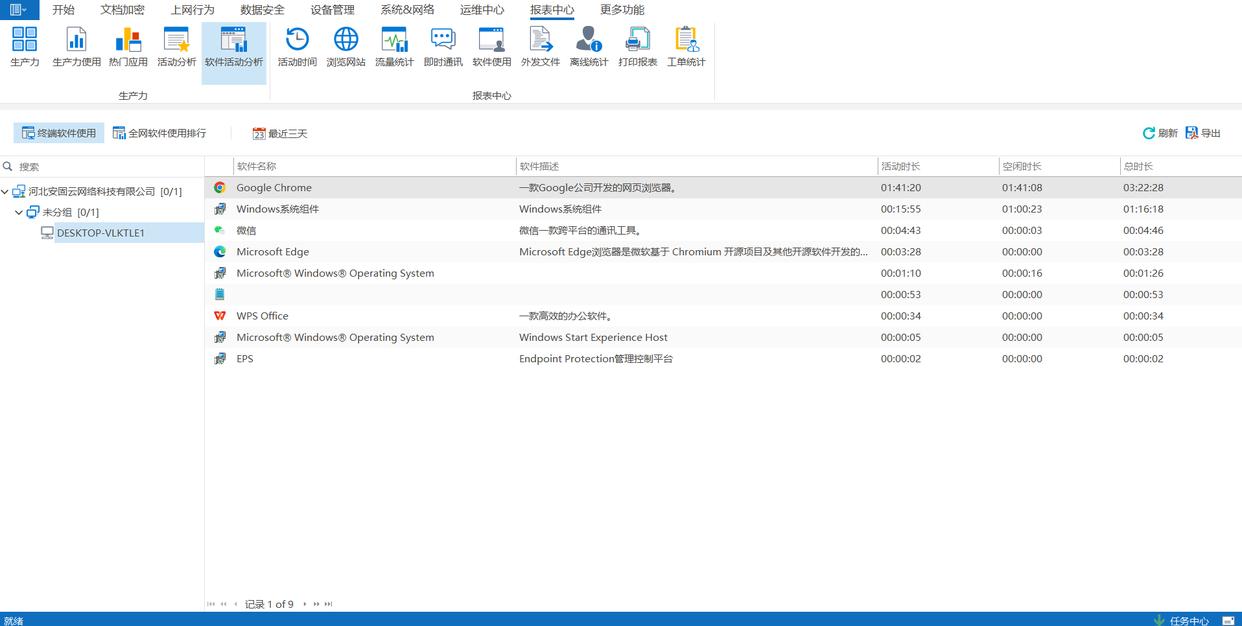Open the 最近三天 date range selector
Viewport: 1242px width, 626px height.
(x=280, y=133)
